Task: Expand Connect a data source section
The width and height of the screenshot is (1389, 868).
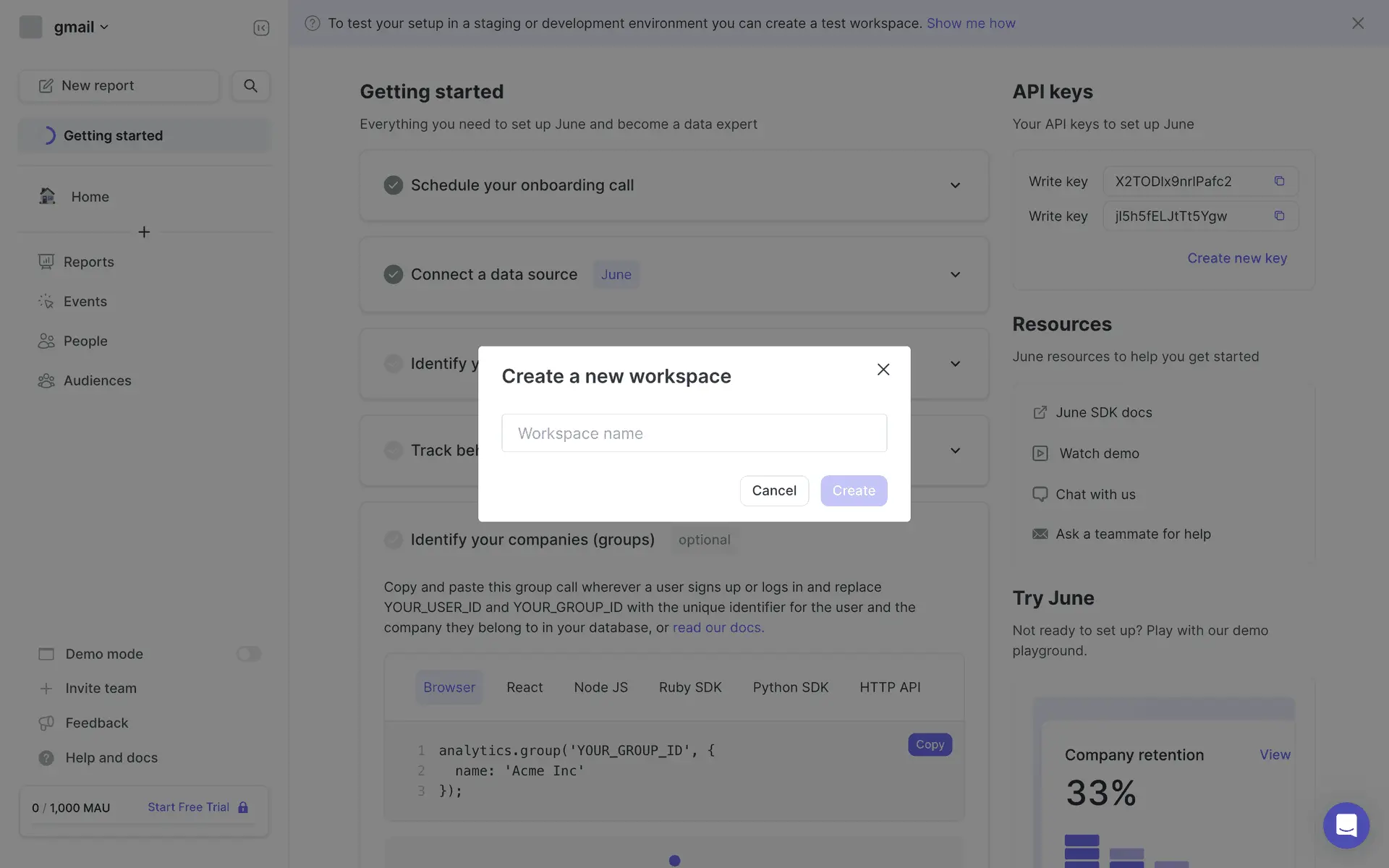Action: tap(955, 275)
